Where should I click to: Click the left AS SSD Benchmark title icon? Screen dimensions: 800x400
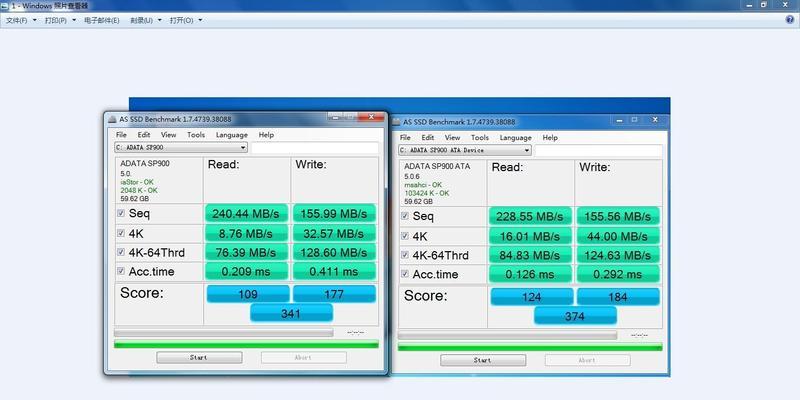112,119
